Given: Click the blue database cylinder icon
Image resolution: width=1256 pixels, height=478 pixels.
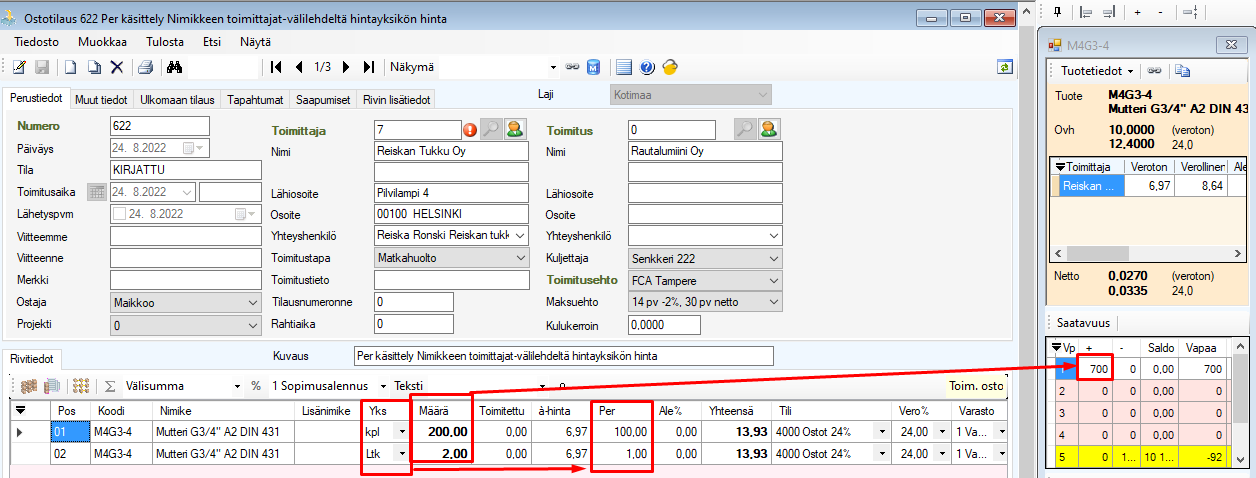Looking at the screenshot, I should [593, 67].
